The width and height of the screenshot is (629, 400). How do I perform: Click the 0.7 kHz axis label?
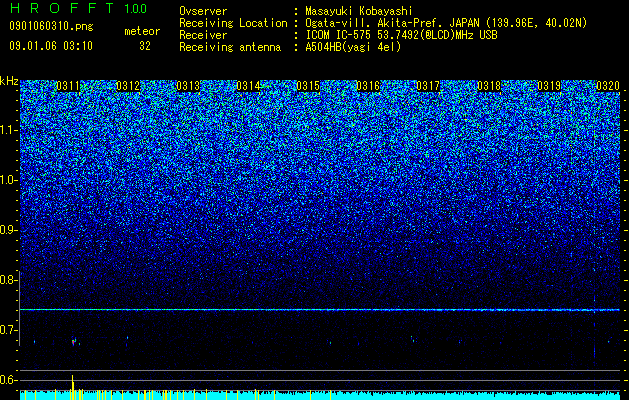pyautogui.click(x=8, y=330)
